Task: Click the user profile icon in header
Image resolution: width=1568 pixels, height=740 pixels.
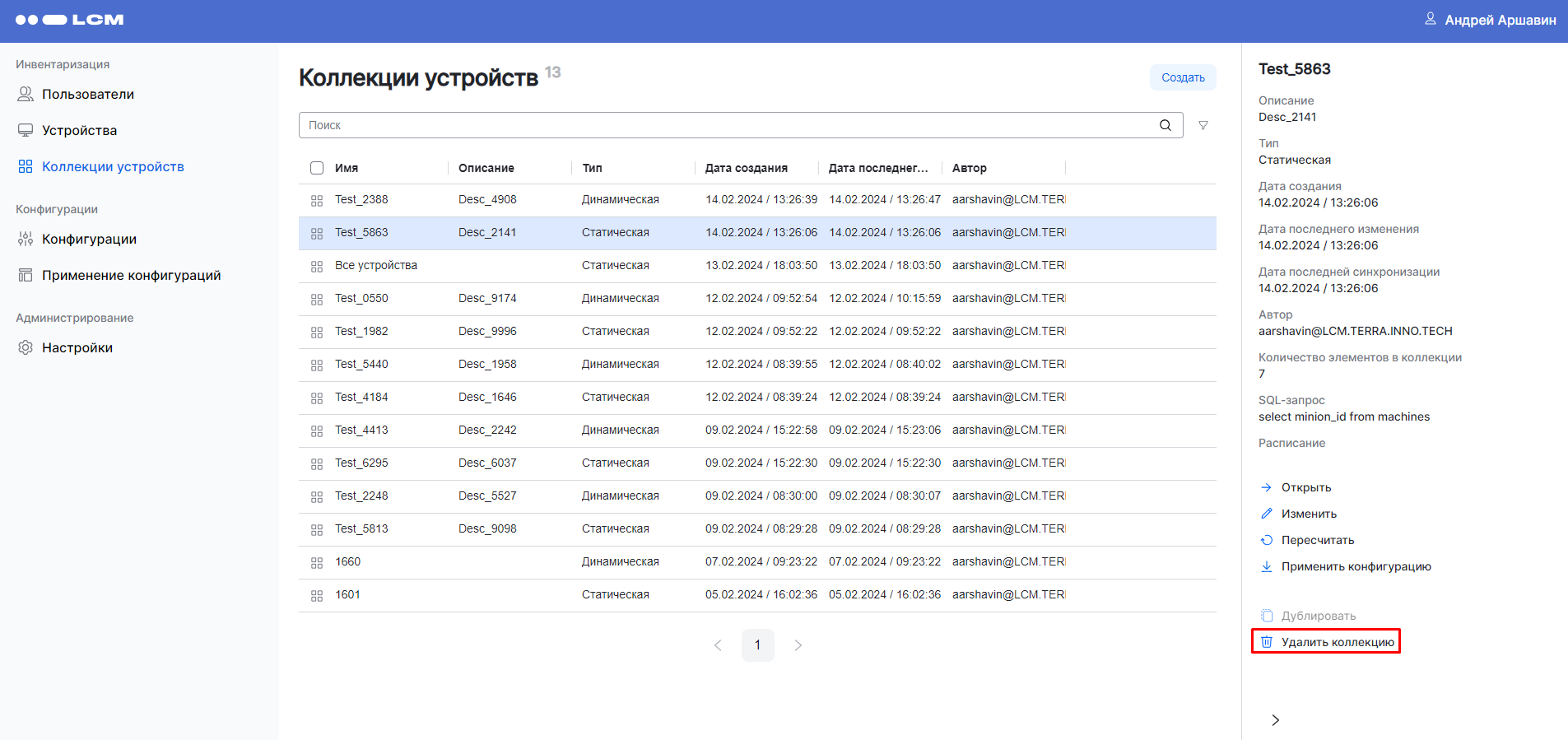Action: tap(1431, 19)
